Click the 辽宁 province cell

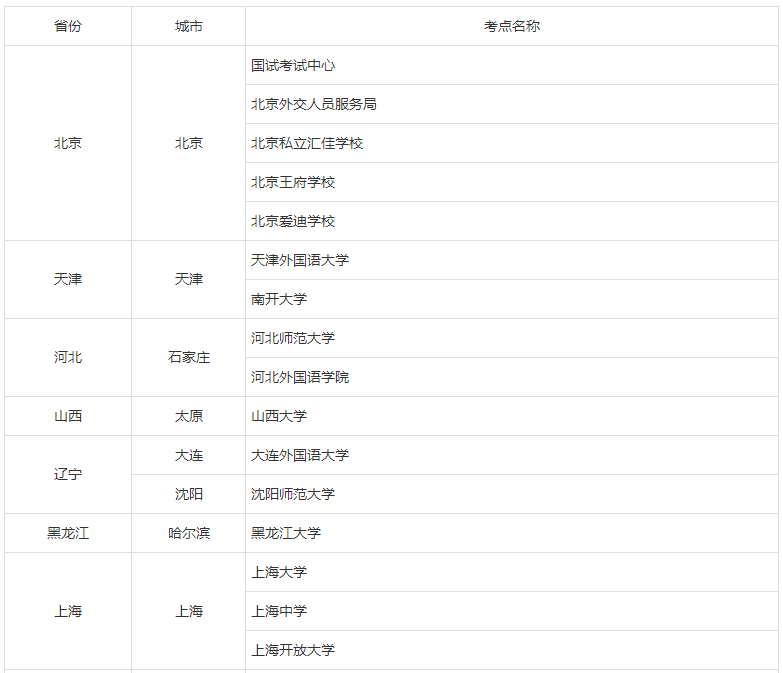tap(68, 475)
